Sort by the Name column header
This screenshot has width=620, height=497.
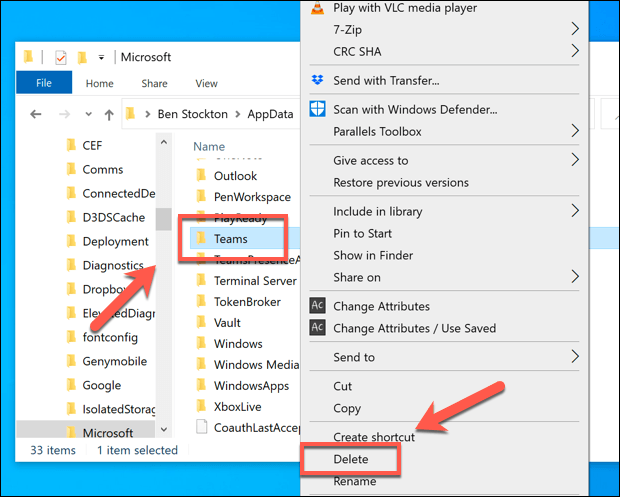[209, 147]
